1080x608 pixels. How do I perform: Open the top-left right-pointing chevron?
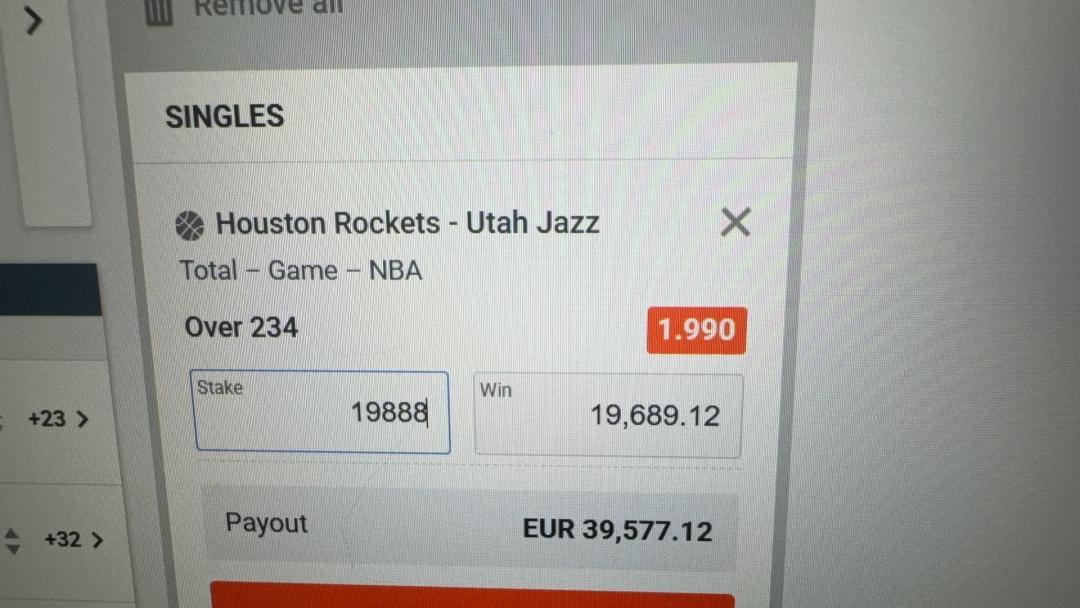pos(32,20)
